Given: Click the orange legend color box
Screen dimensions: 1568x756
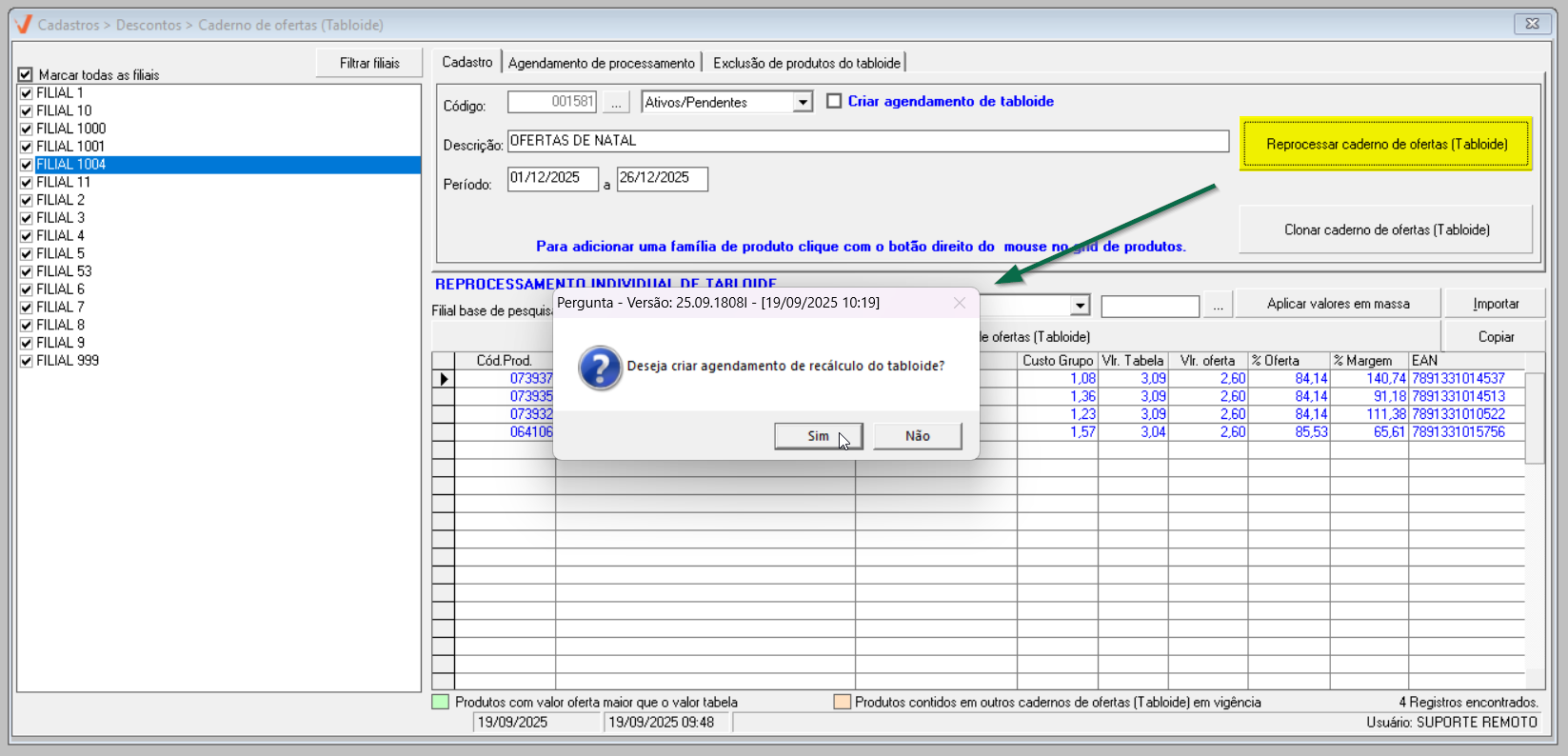Looking at the screenshot, I should click(842, 702).
